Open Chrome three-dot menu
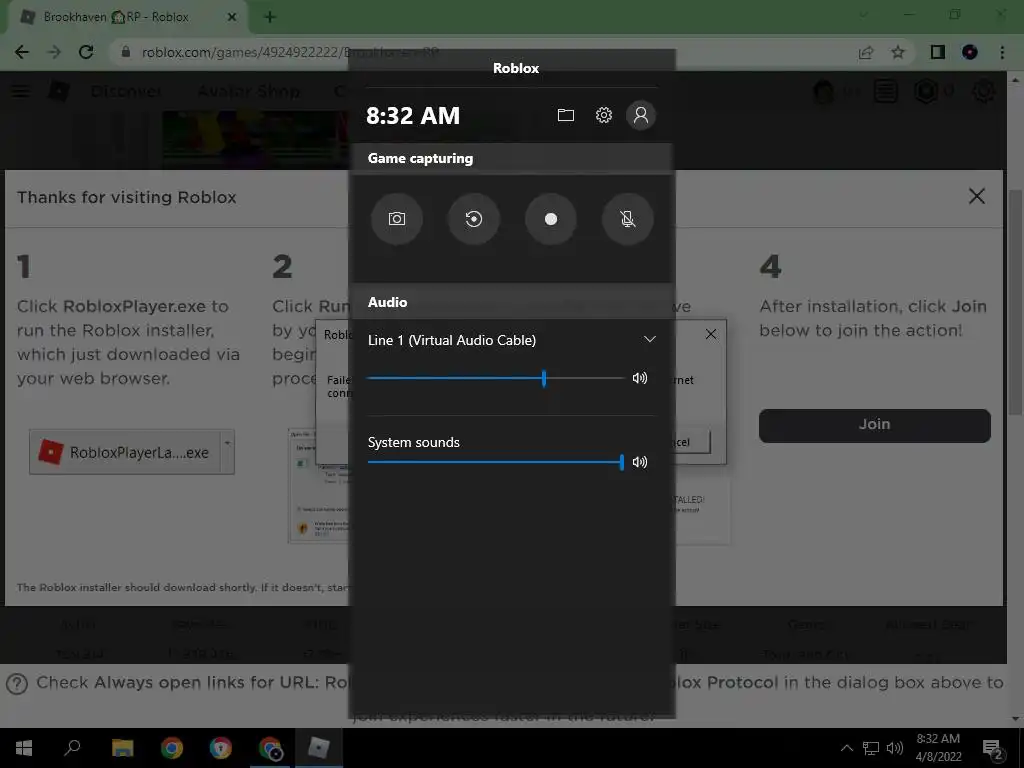 [x=1002, y=52]
